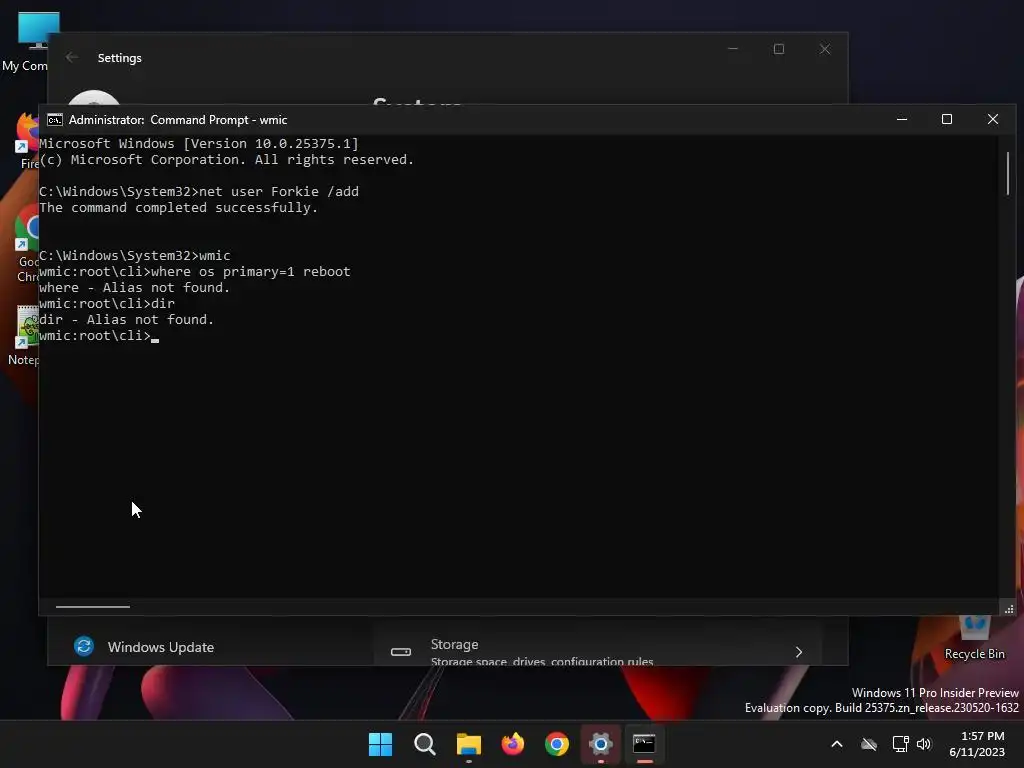Click the Storage drive icon
Screen dimensions: 1024x768
400,652
